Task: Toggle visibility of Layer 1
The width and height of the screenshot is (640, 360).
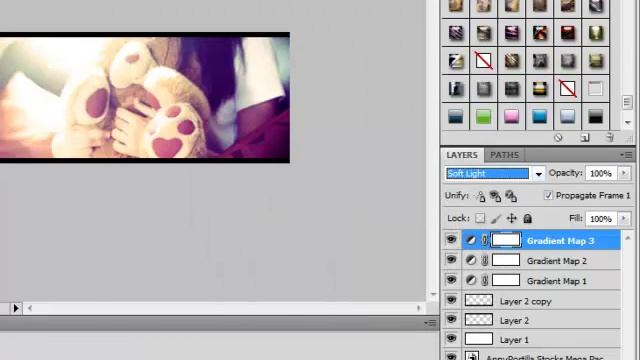Action: tap(451, 338)
